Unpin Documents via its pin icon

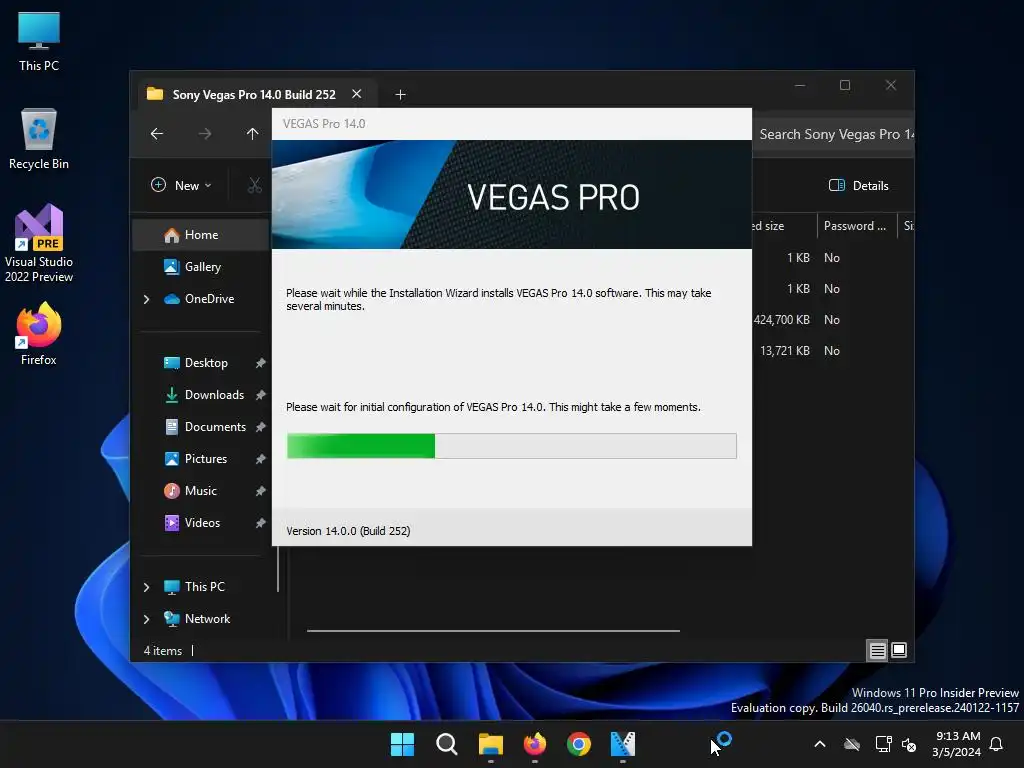261,427
